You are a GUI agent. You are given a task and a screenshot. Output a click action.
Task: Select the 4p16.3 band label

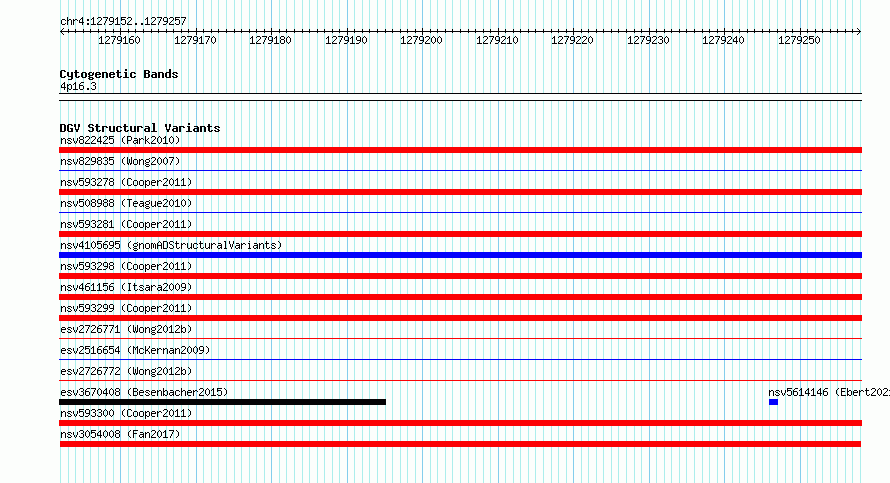click(78, 86)
